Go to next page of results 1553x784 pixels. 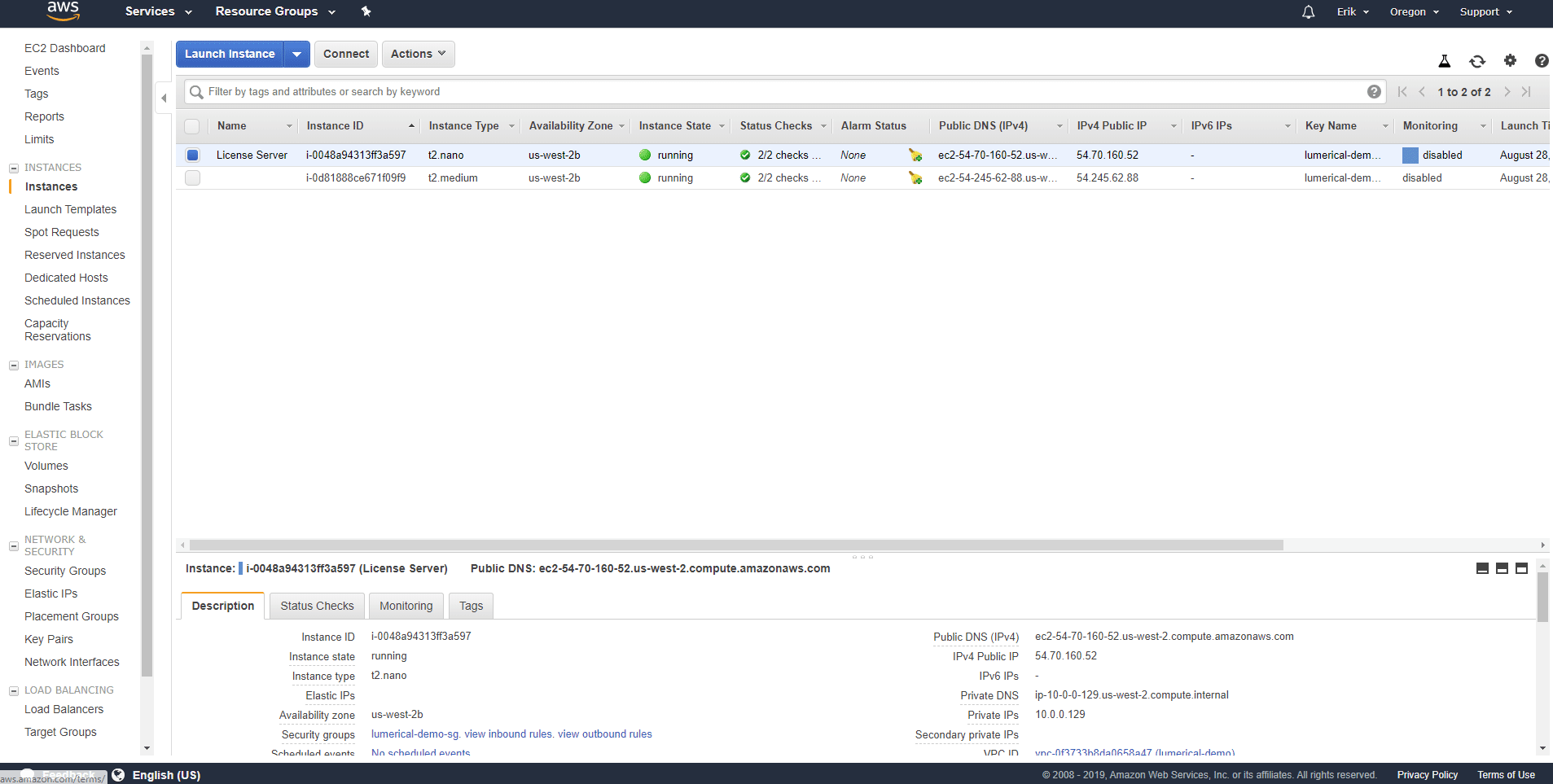click(x=1507, y=92)
